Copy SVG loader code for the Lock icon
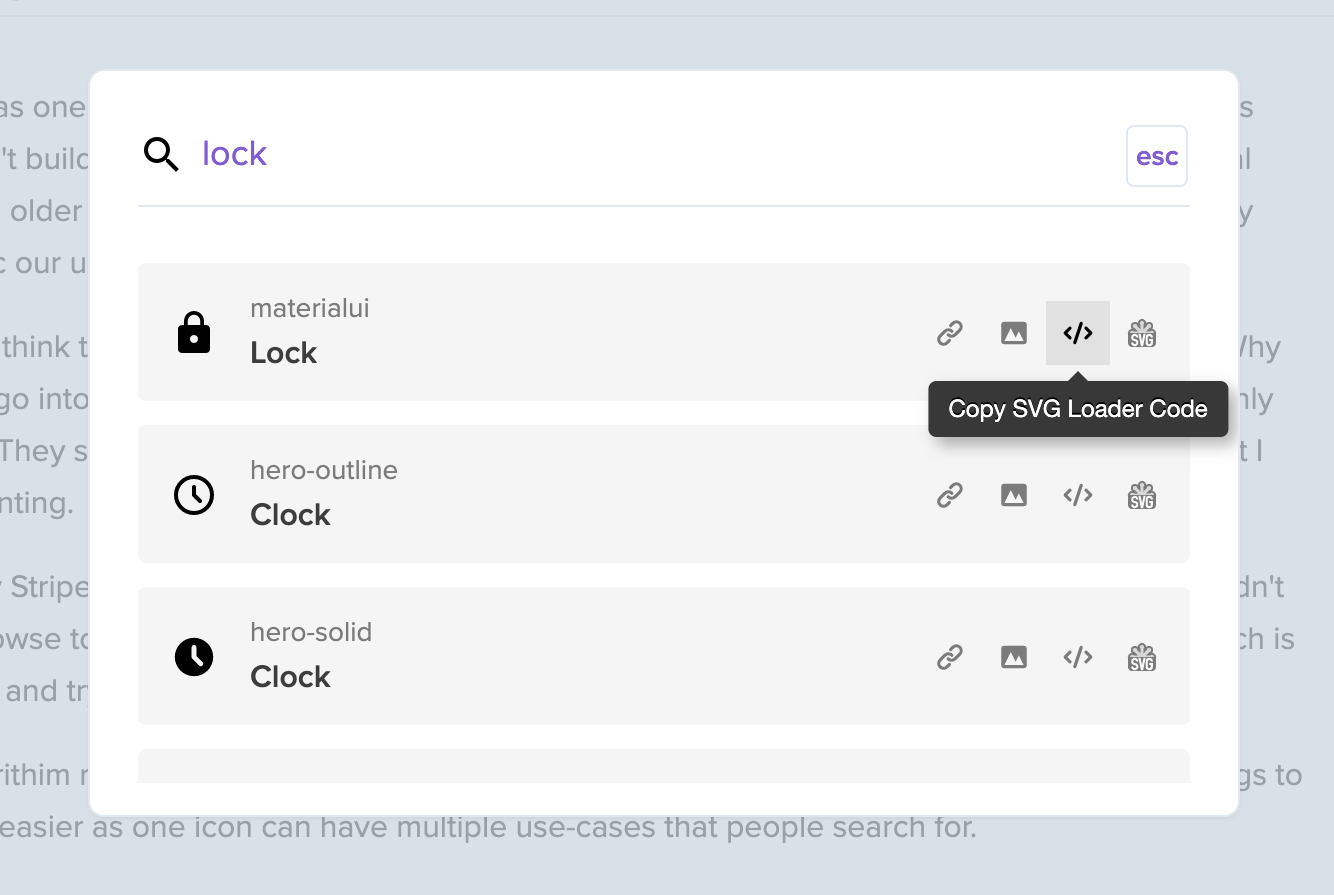The image size is (1334, 895). click(1078, 333)
